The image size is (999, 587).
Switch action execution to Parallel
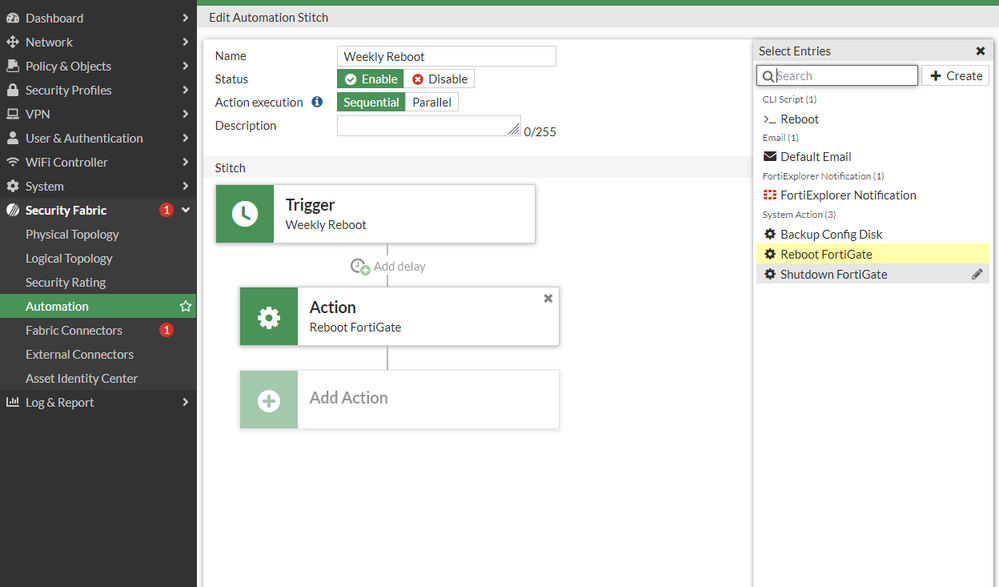pos(432,102)
